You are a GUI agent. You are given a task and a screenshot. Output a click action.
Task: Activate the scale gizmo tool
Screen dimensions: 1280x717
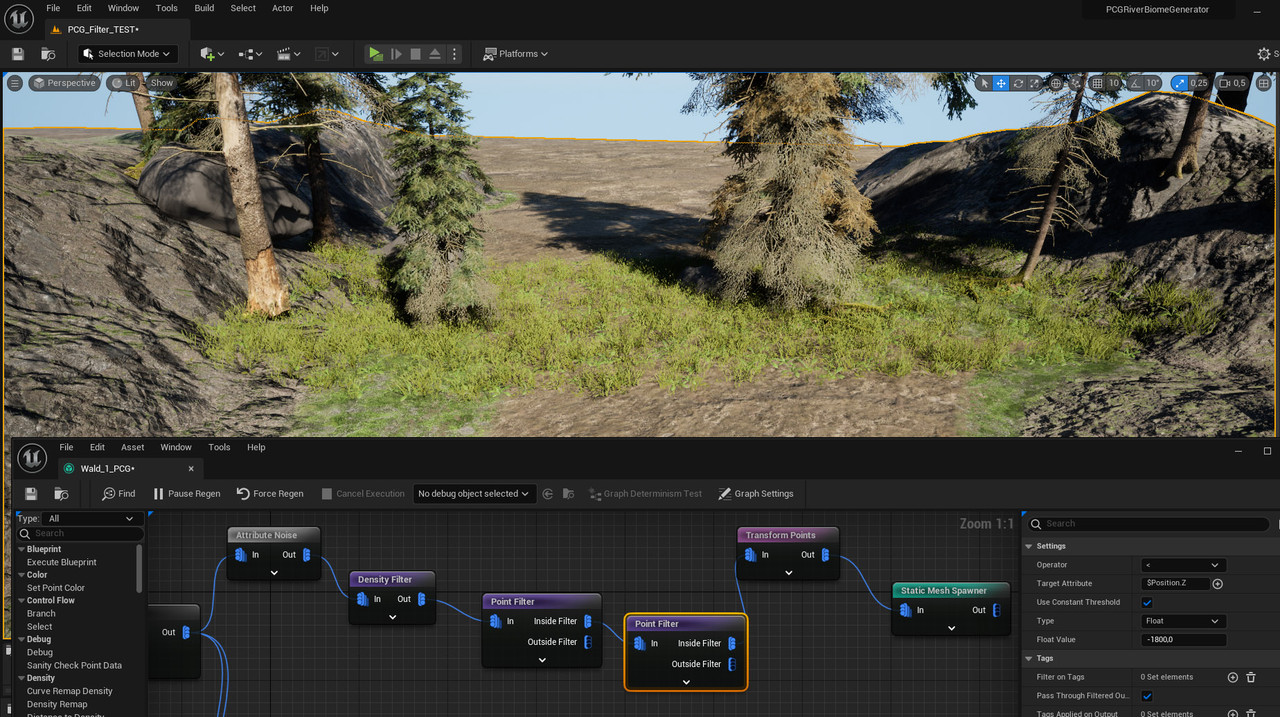click(1035, 83)
